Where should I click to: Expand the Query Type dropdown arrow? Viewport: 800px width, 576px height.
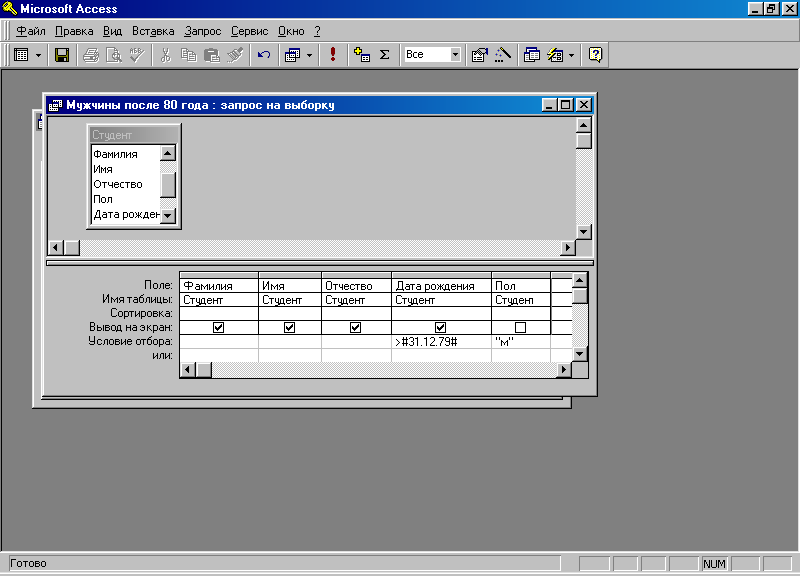point(309,55)
